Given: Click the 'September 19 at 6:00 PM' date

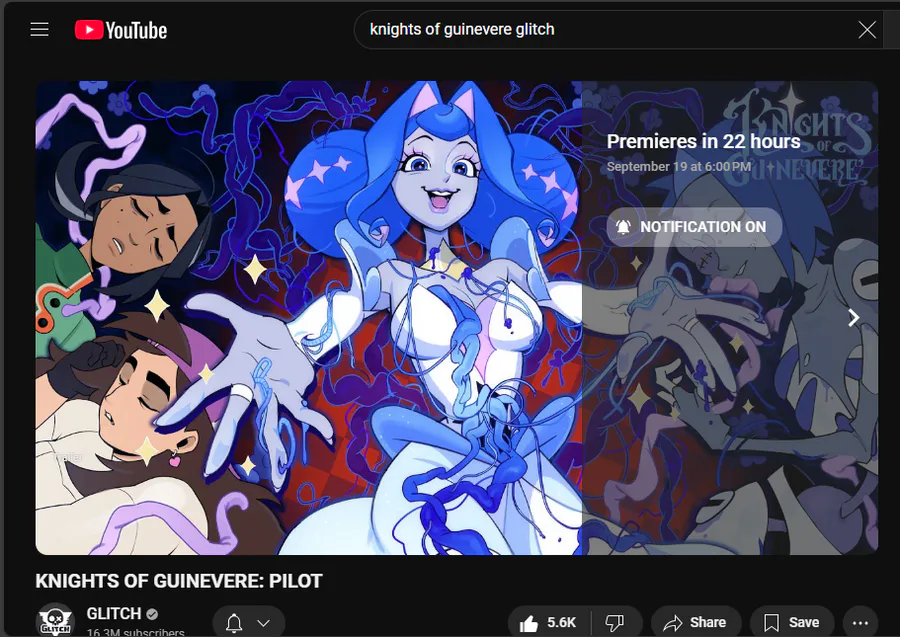Looking at the screenshot, I should (x=678, y=166).
